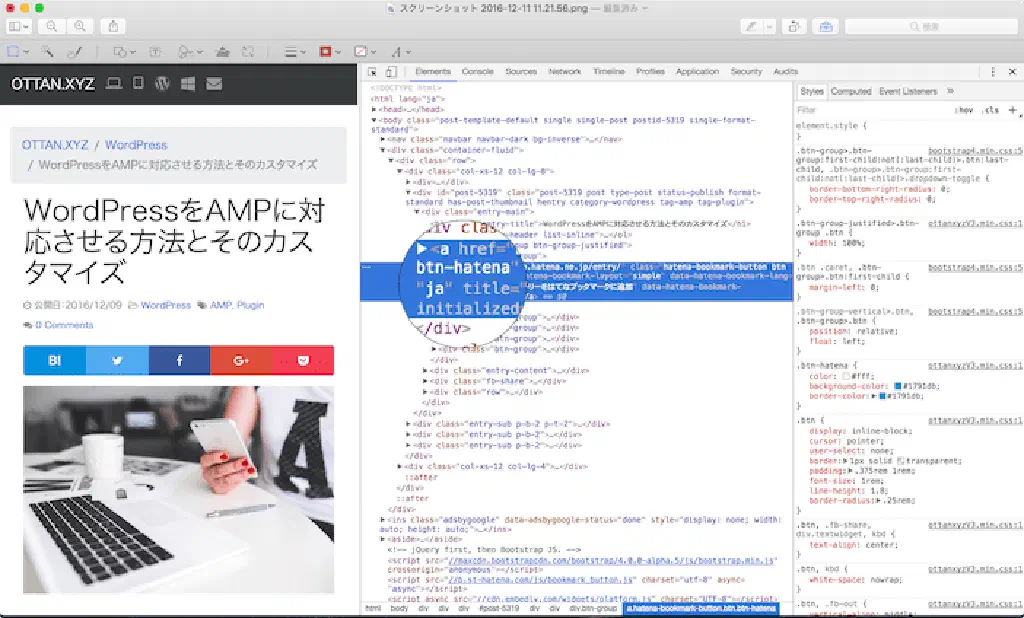
Task: Open the selection tool dropdown
Action: pos(18,51)
